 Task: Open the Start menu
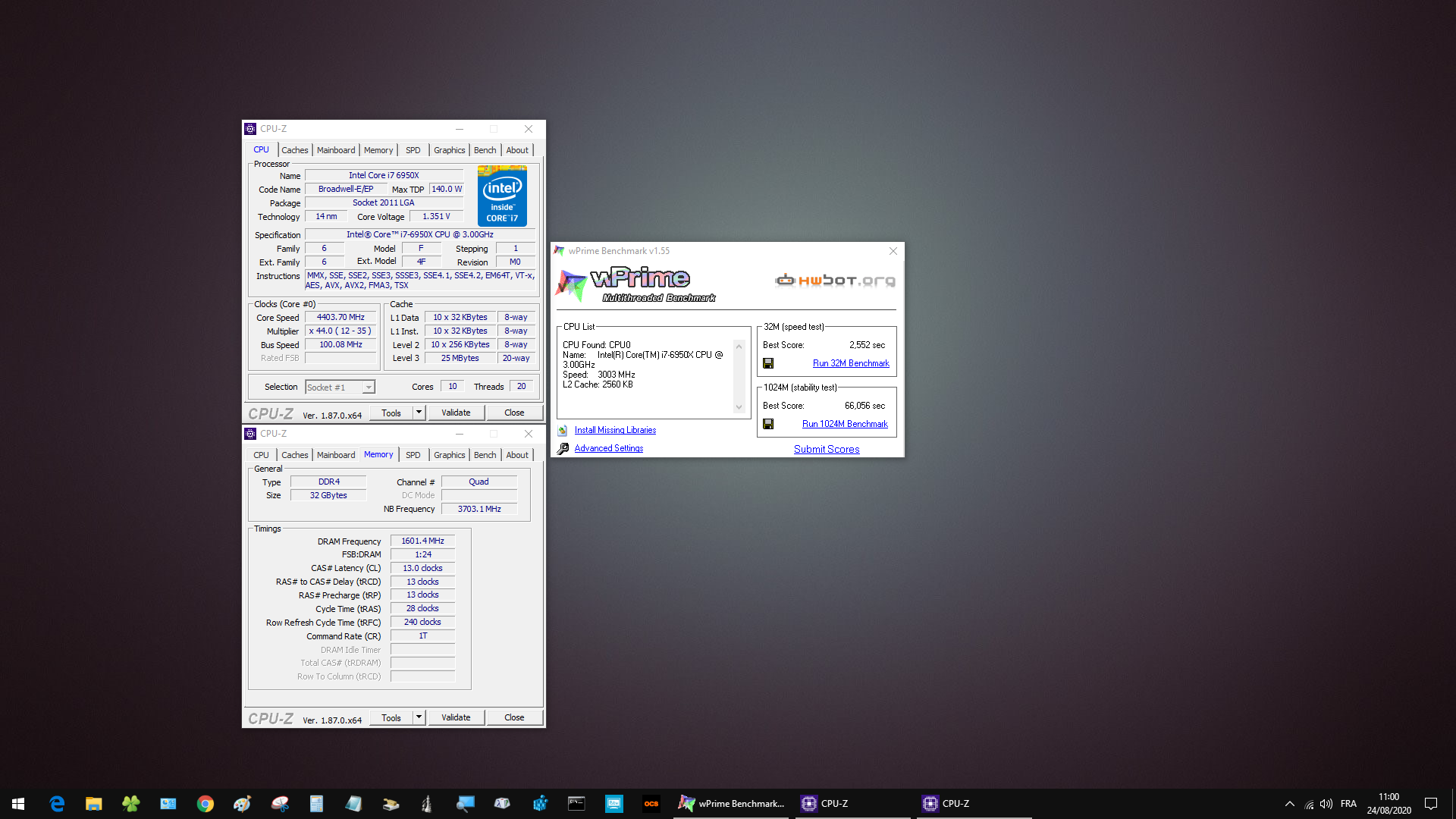pos(18,804)
